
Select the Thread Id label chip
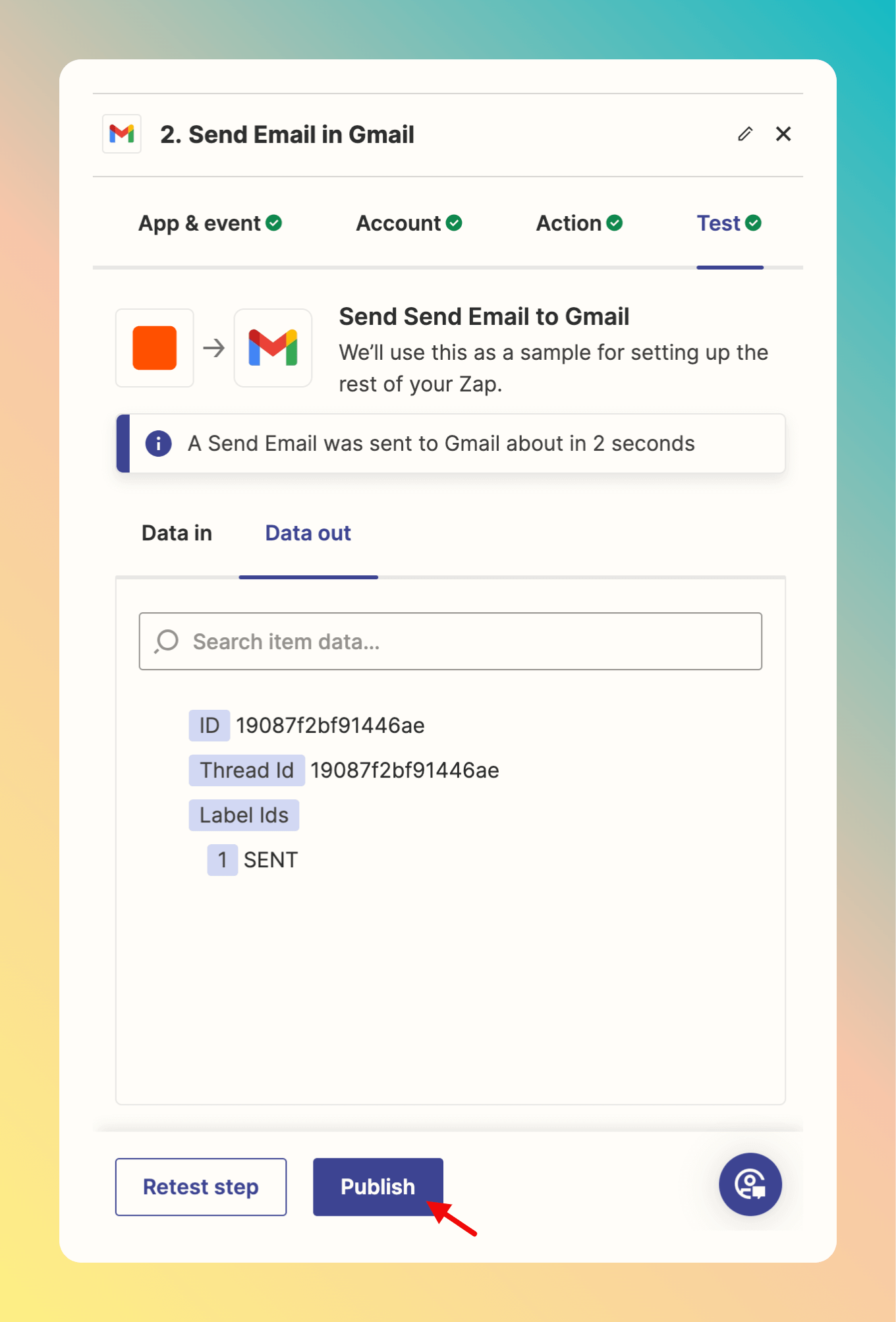[x=246, y=770]
